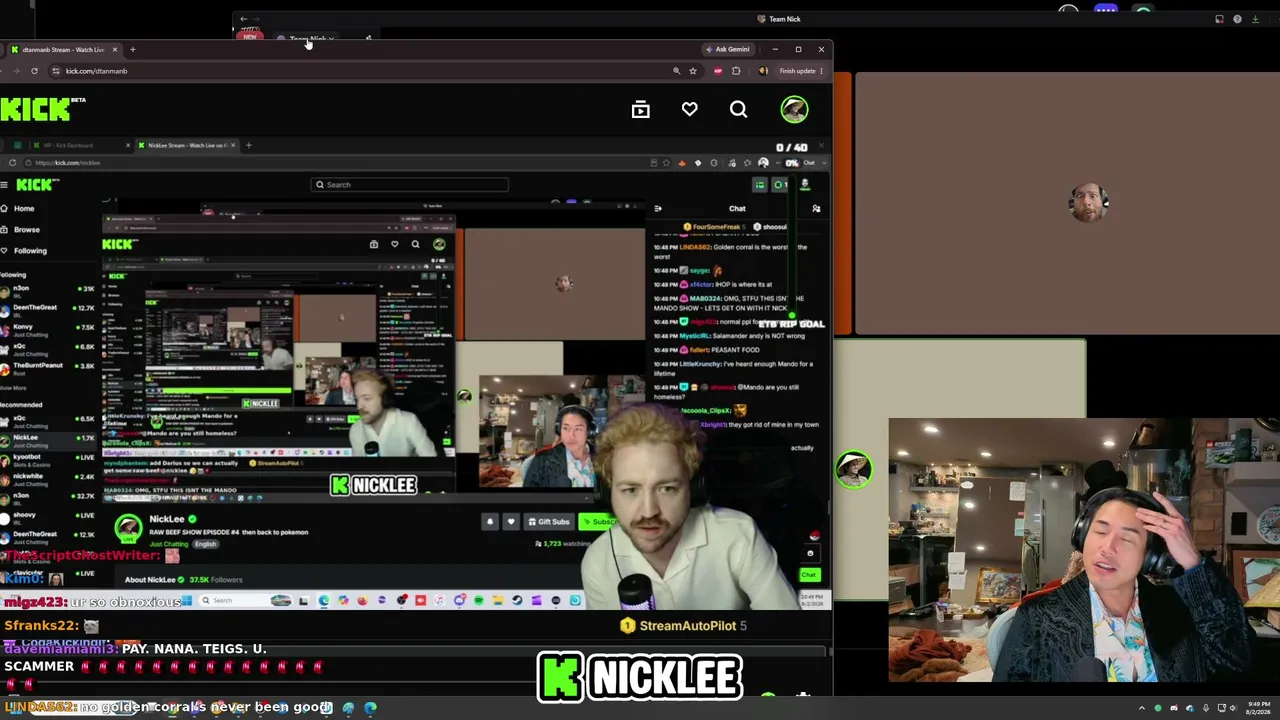The image size is (1280, 720).
Task: Click the taskbar clock in the bottom corner
Action: pos(1258,708)
